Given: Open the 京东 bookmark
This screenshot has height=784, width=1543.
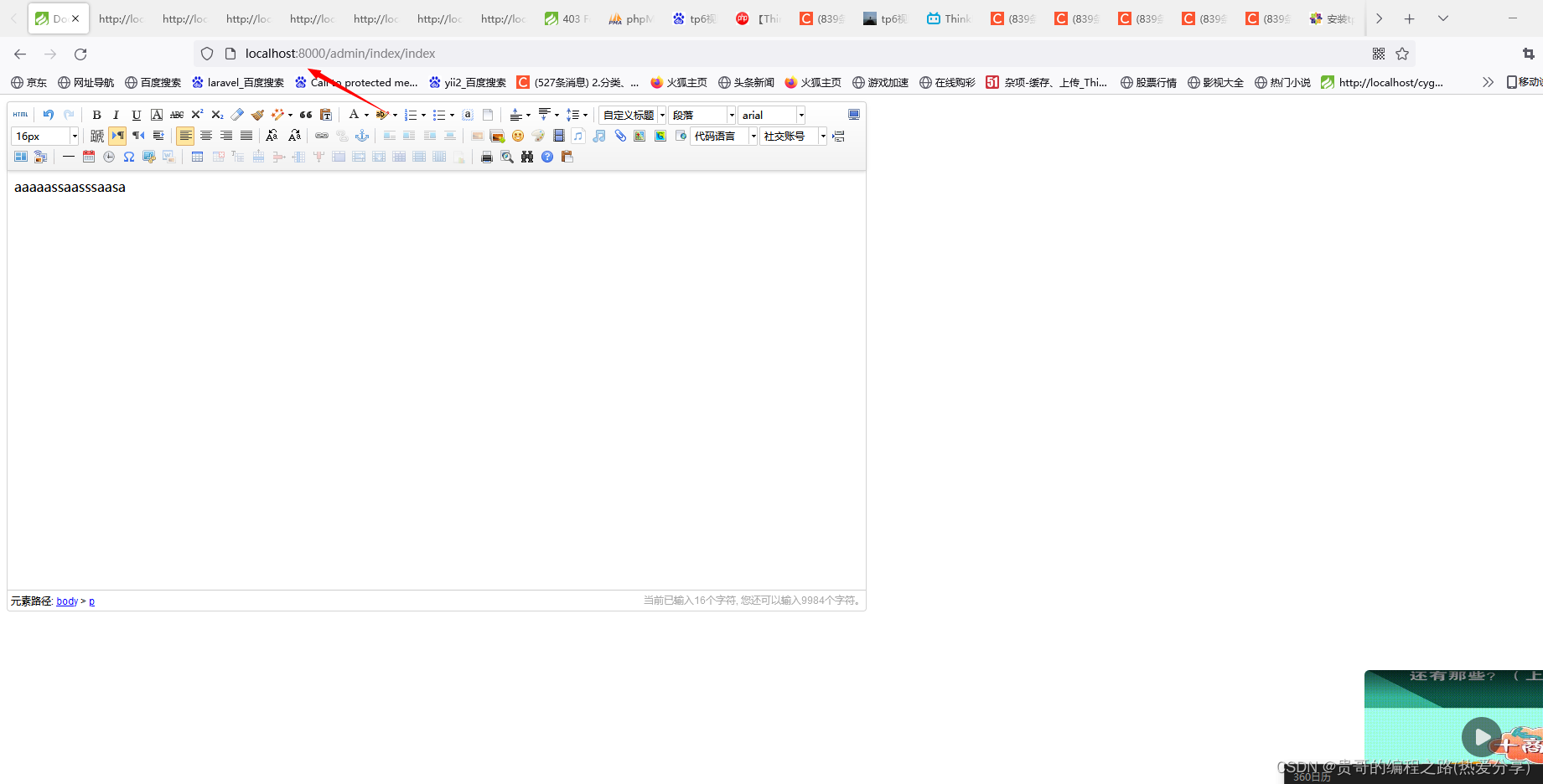Looking at the screenshot, I should click(29, 82).
